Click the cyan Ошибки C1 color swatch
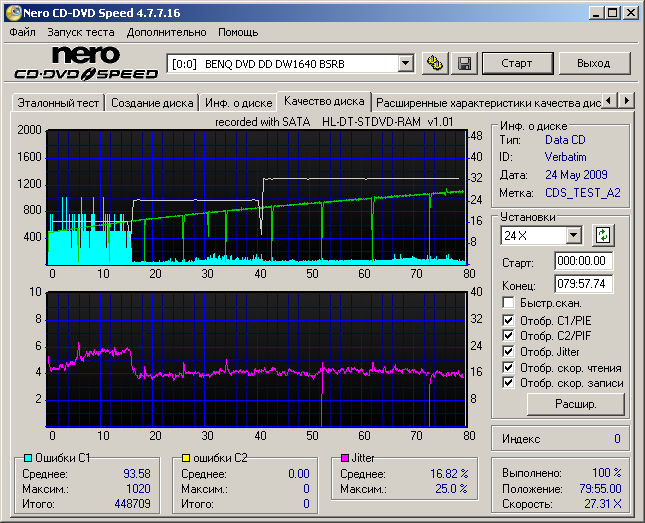 (28, 458)
